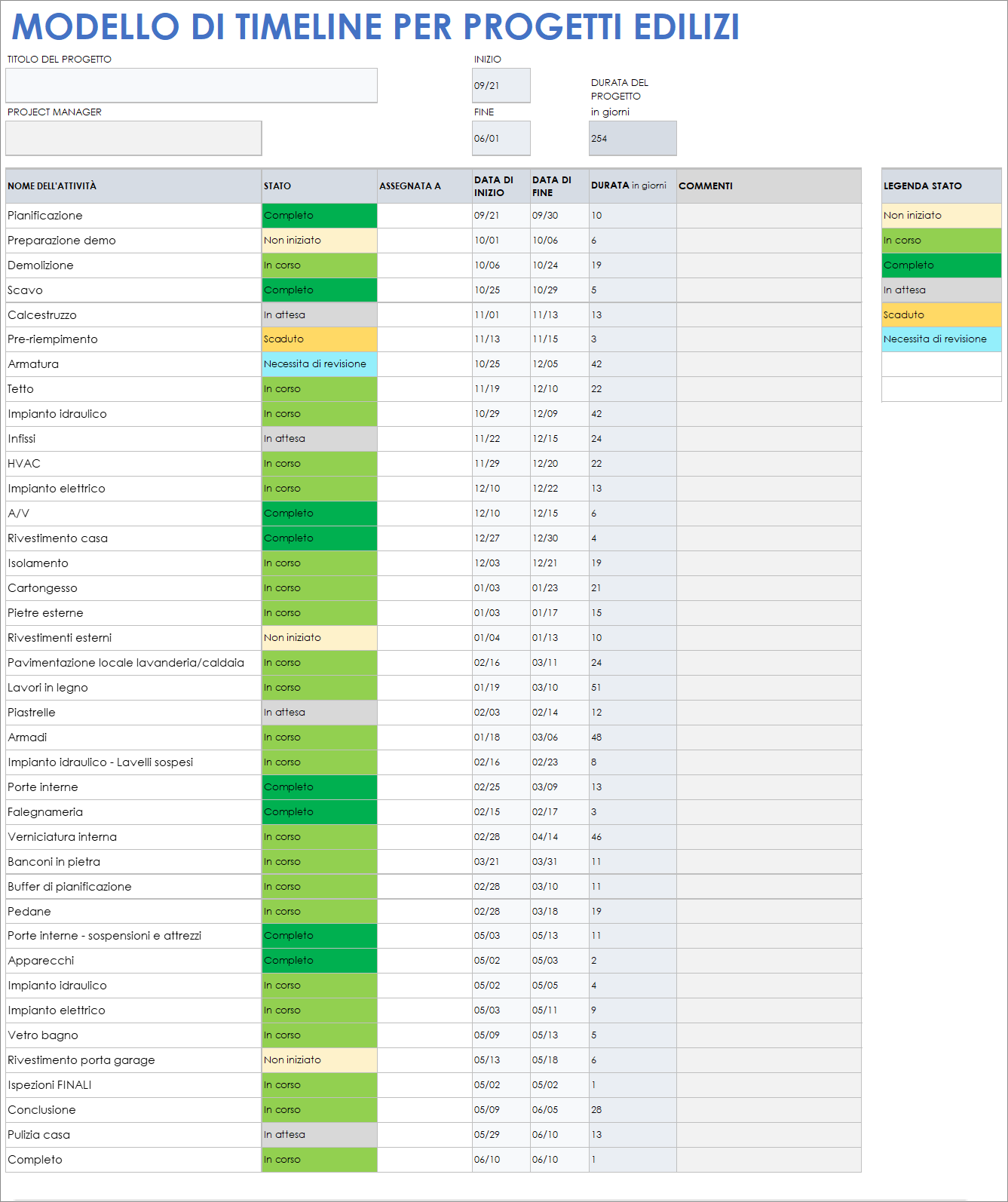Click Non iniziato status for Rivestimento porta garage
Image resolution: width=1008 pixels, height=1202 pixels.
pyautogui.click(x=320, y=1060)
